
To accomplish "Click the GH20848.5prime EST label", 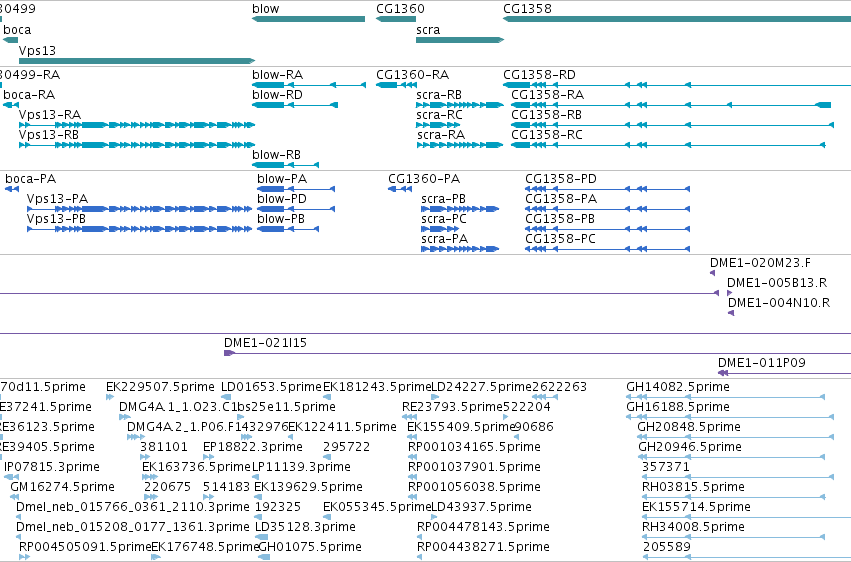I will [x=689, y=427].
